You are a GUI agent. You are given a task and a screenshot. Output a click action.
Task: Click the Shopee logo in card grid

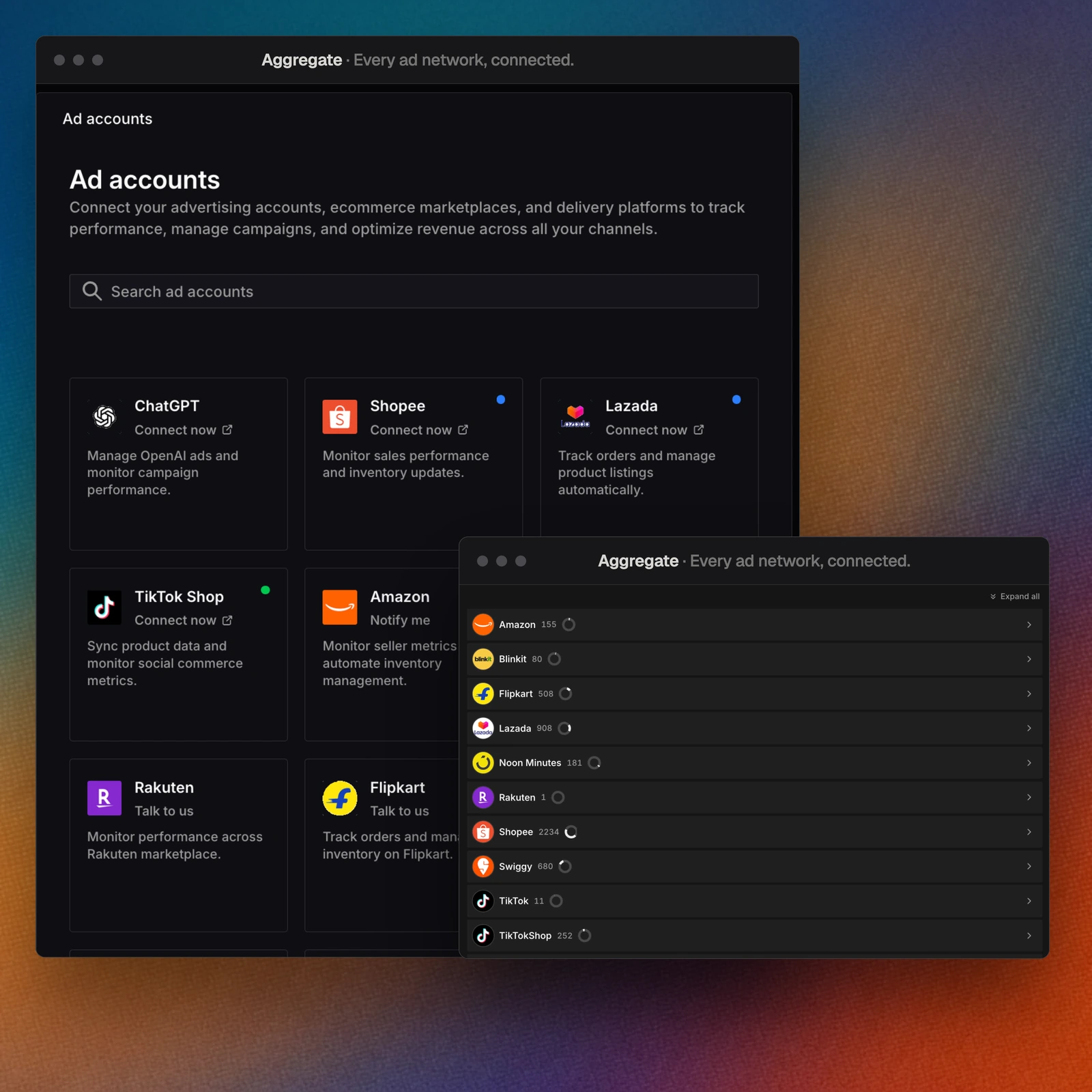pyautogui.click(x=340, y=416)
